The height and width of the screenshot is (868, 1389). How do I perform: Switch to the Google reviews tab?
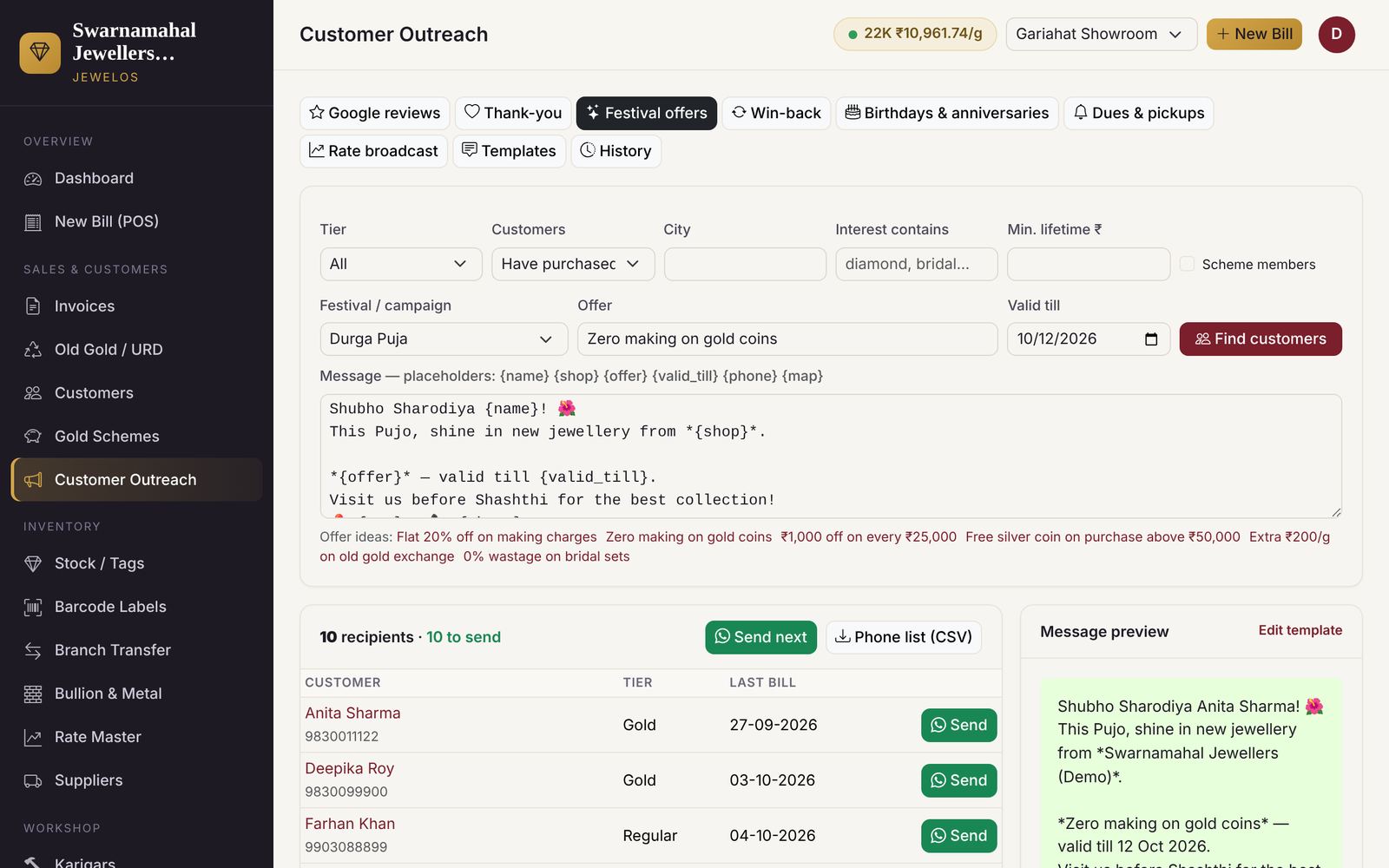coord(374,113)
